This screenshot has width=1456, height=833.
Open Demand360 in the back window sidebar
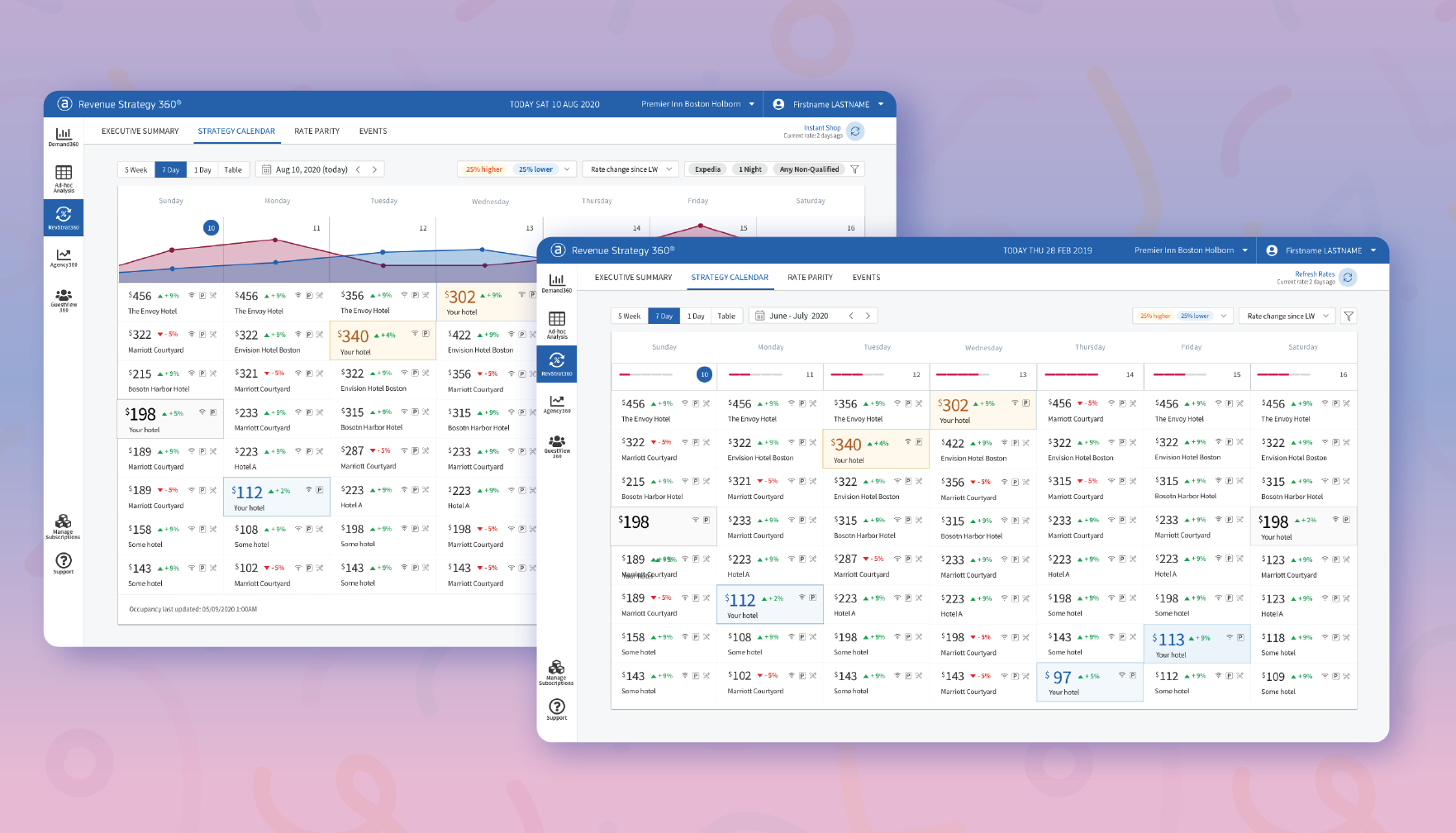[64, 136]
